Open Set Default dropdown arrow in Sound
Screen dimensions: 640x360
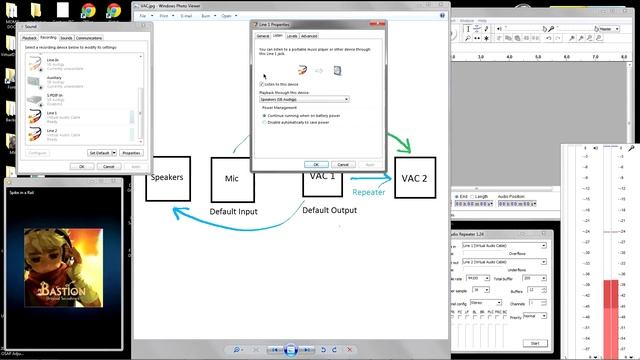pos(114,153)
